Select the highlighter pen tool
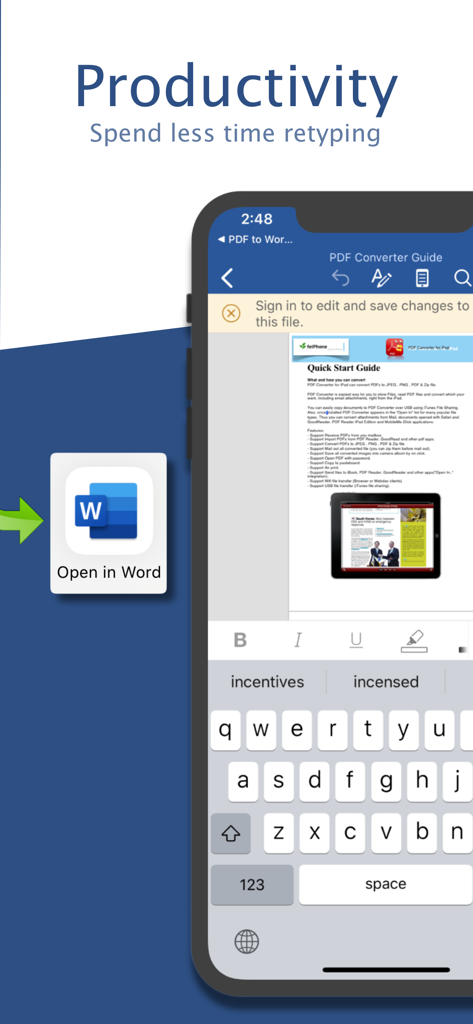 [414, 641]
